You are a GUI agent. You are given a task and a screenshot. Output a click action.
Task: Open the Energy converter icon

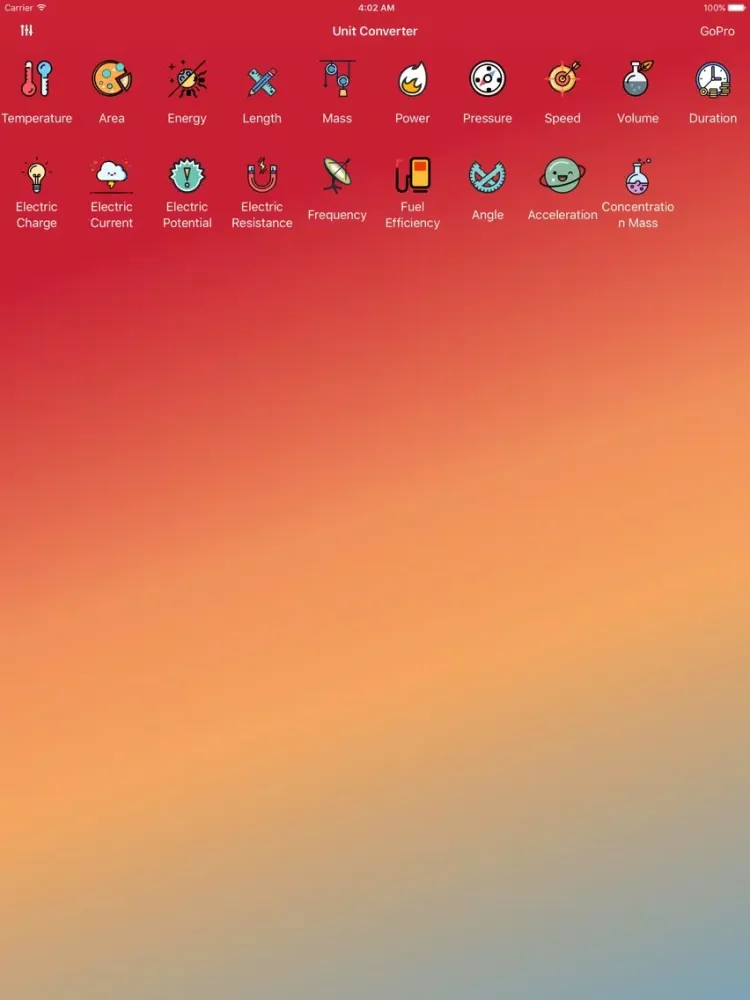pos(187,79)
